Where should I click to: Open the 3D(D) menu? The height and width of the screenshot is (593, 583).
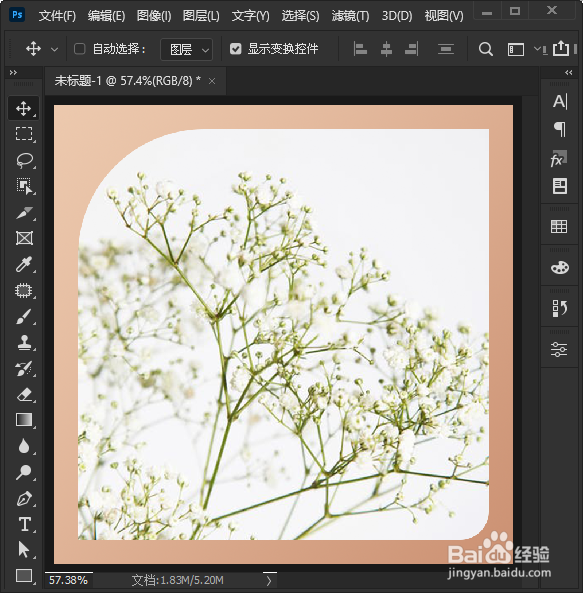click(397, 16)
